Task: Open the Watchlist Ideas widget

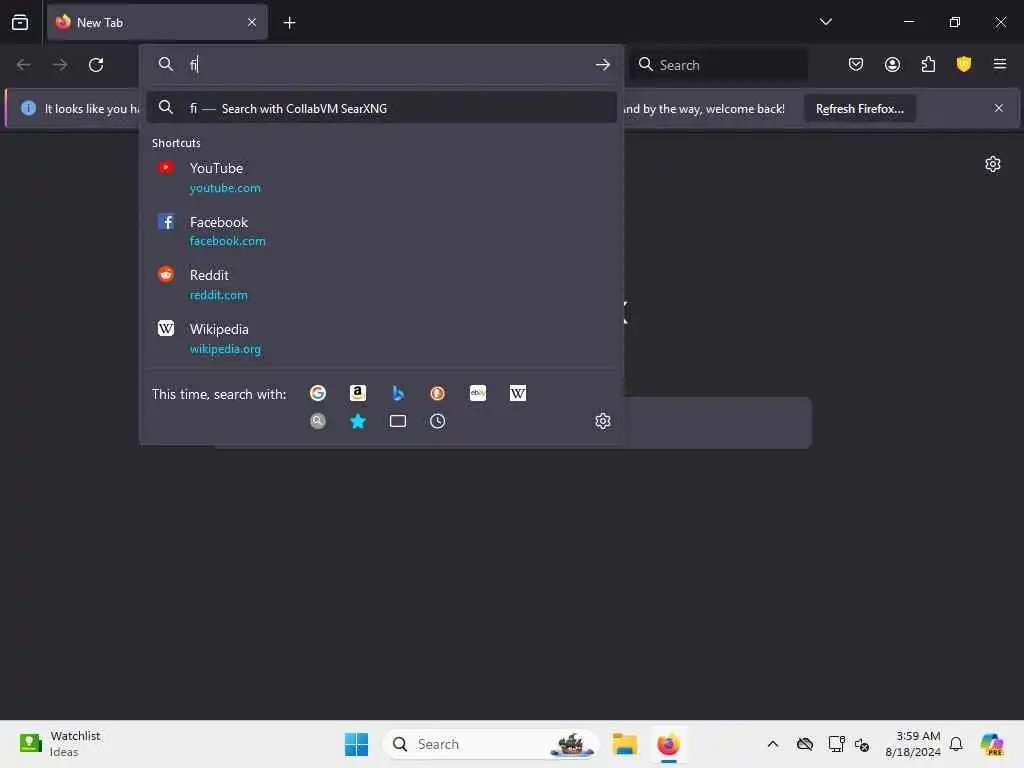Action: point(60,744)
